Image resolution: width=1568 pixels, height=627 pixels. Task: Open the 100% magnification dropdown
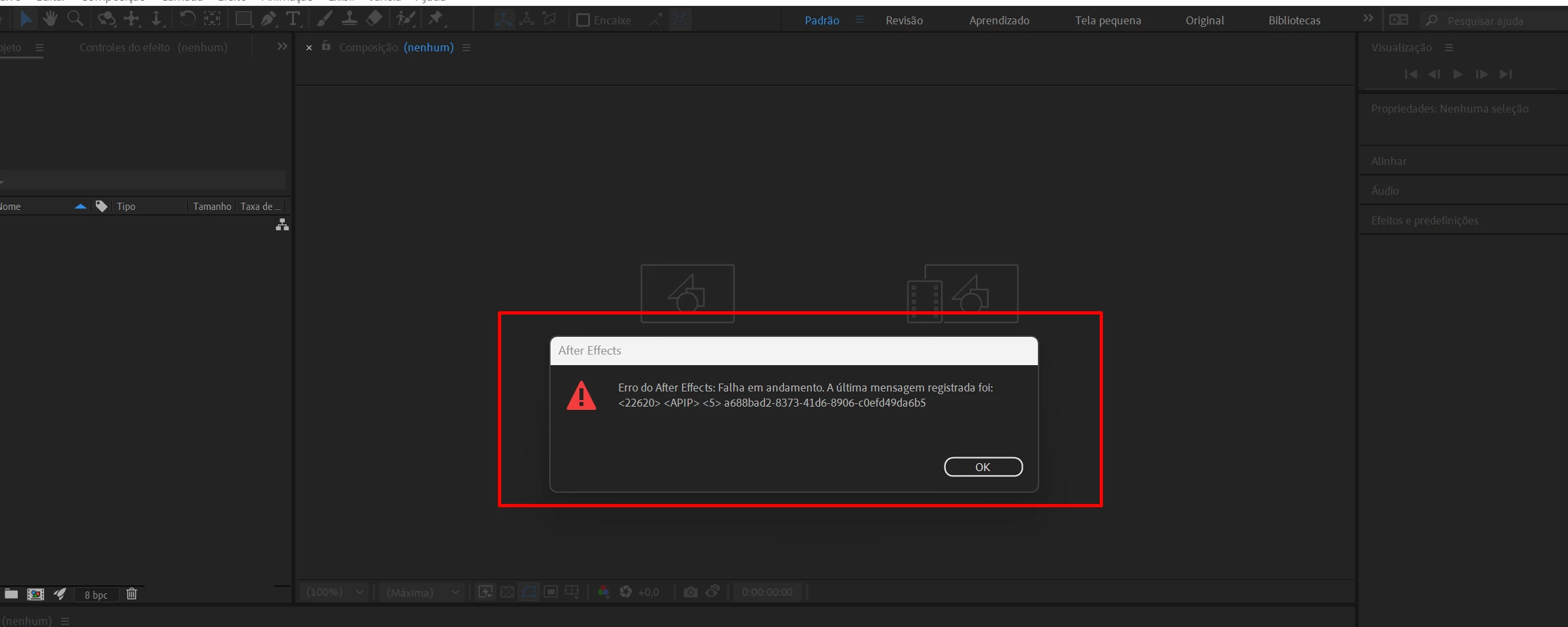pos(335,592)
